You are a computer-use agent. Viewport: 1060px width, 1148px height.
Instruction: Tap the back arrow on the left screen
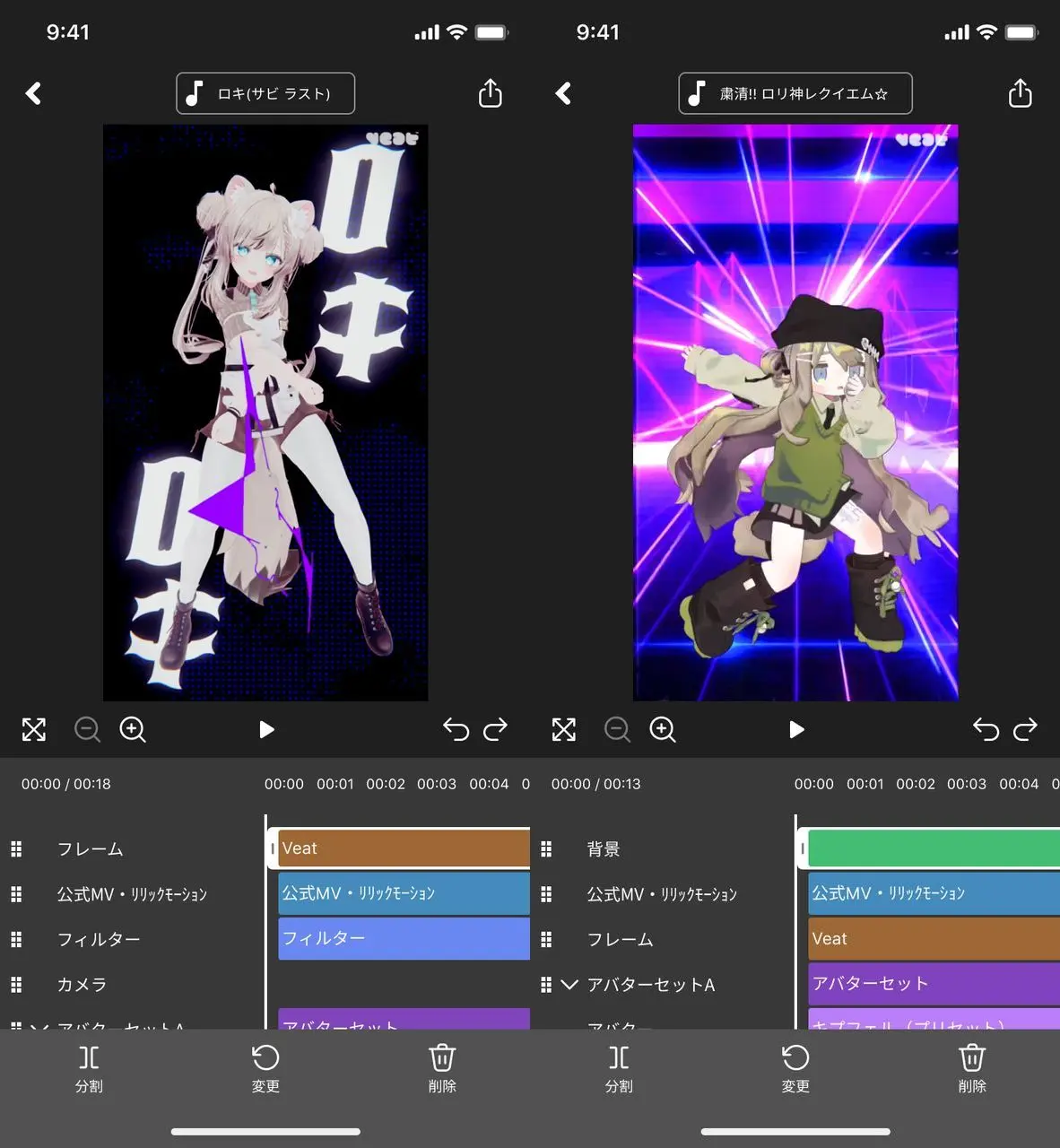pyautogui.click(x=33, y=92)
